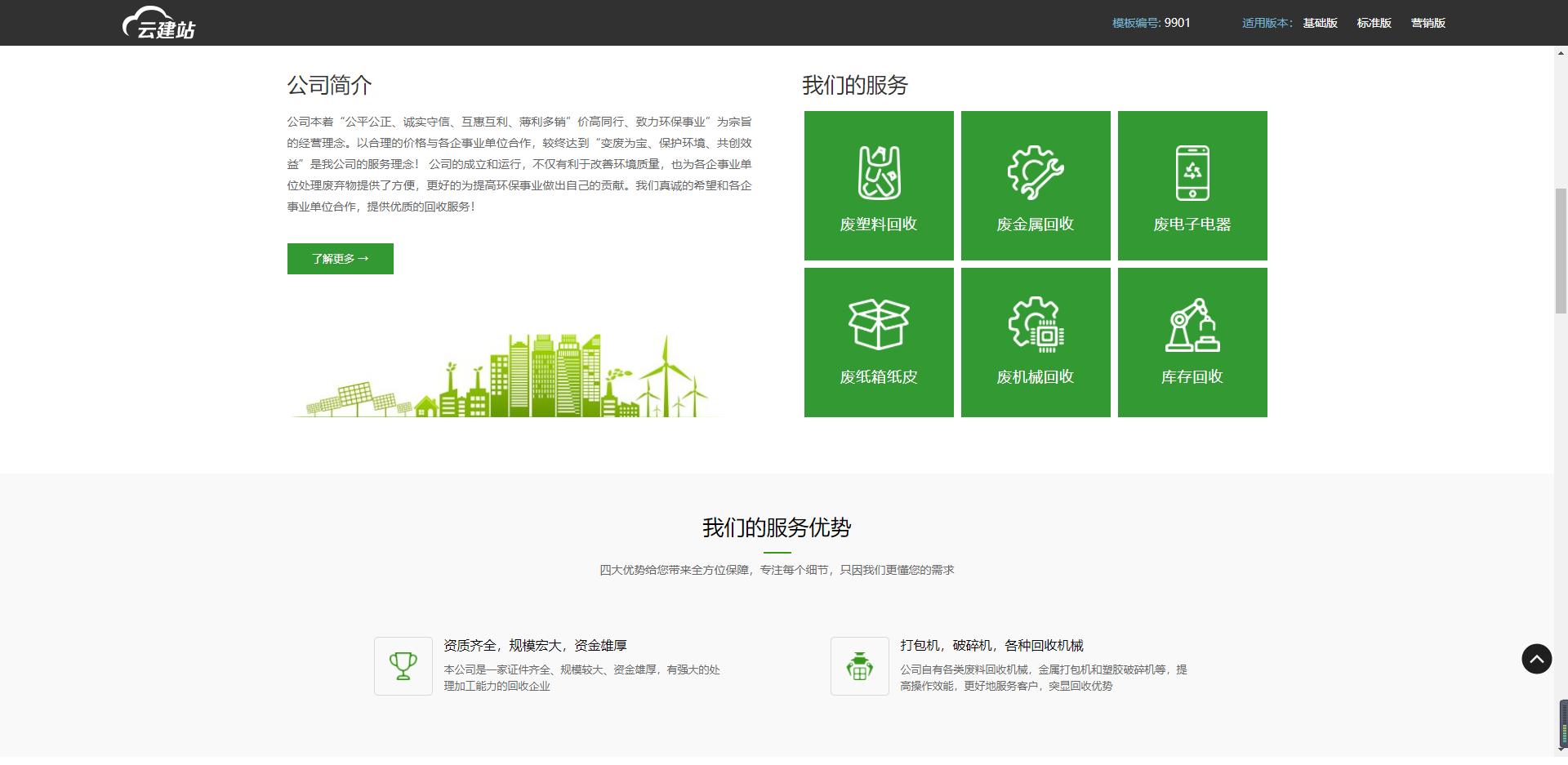Select the 标准版 version tab
The height and width of the screenshot is (765, 1568).
tap(1374, 23)
